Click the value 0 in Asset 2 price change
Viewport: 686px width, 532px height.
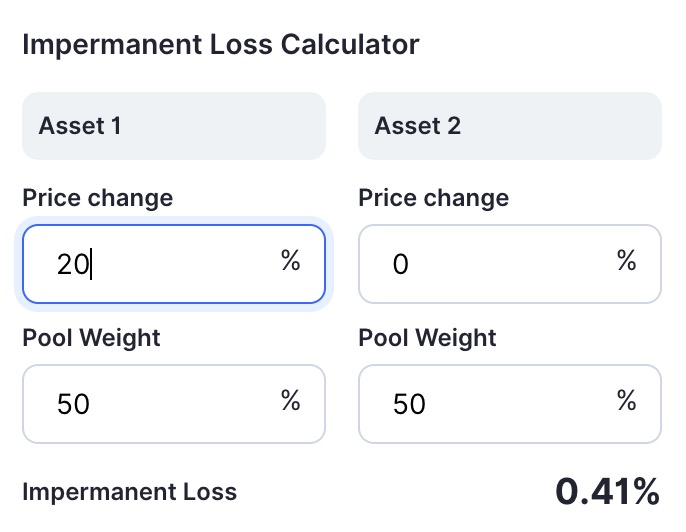(x=400, y=265)
